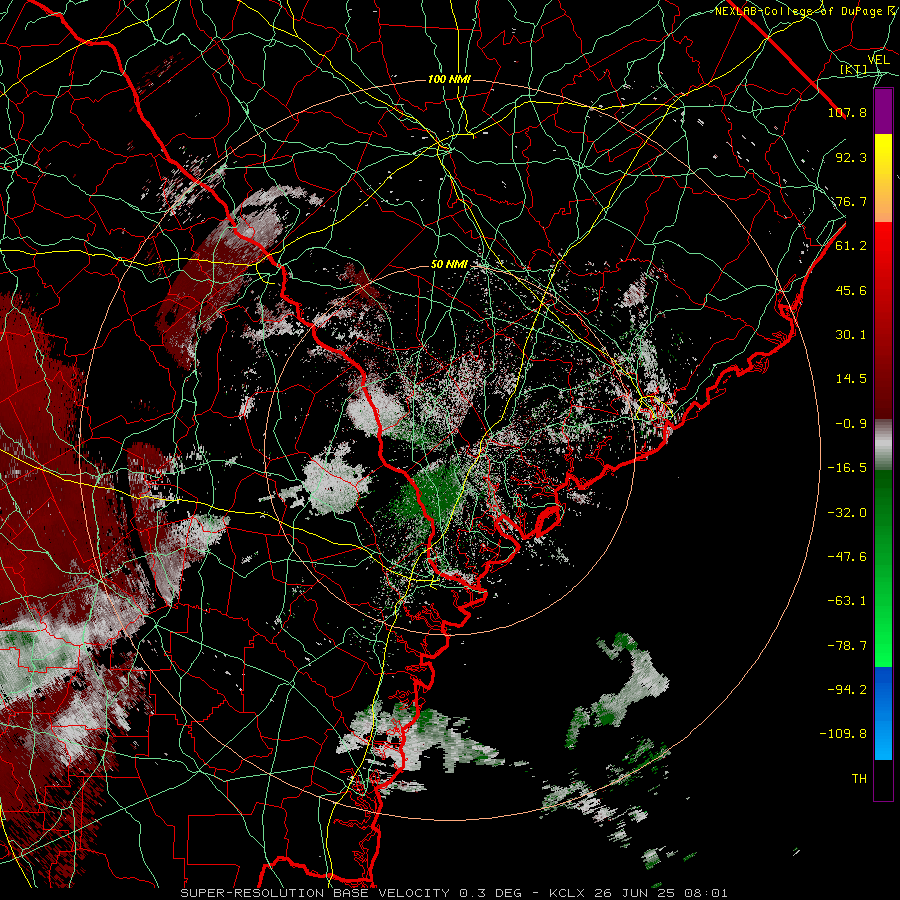Click the 107.8 value on the velocity scale
Screen dimensions: 900x900
(x=847, y=112)
